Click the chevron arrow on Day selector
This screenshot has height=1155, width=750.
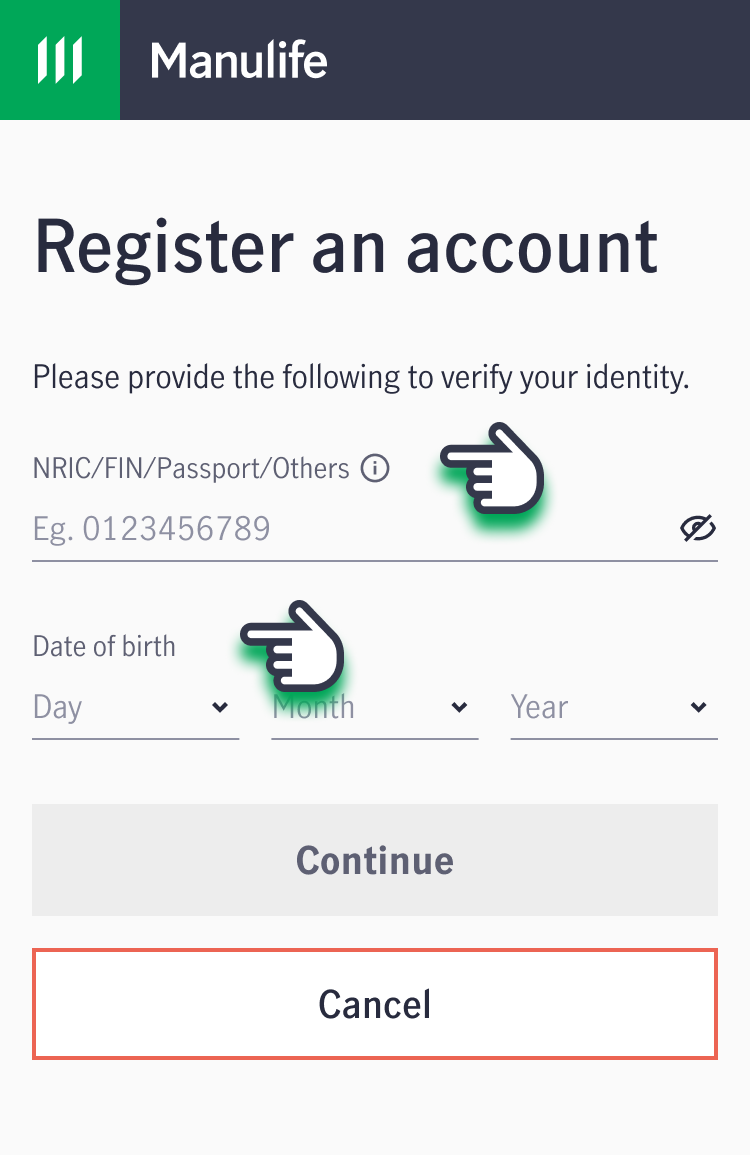[220, 708]
